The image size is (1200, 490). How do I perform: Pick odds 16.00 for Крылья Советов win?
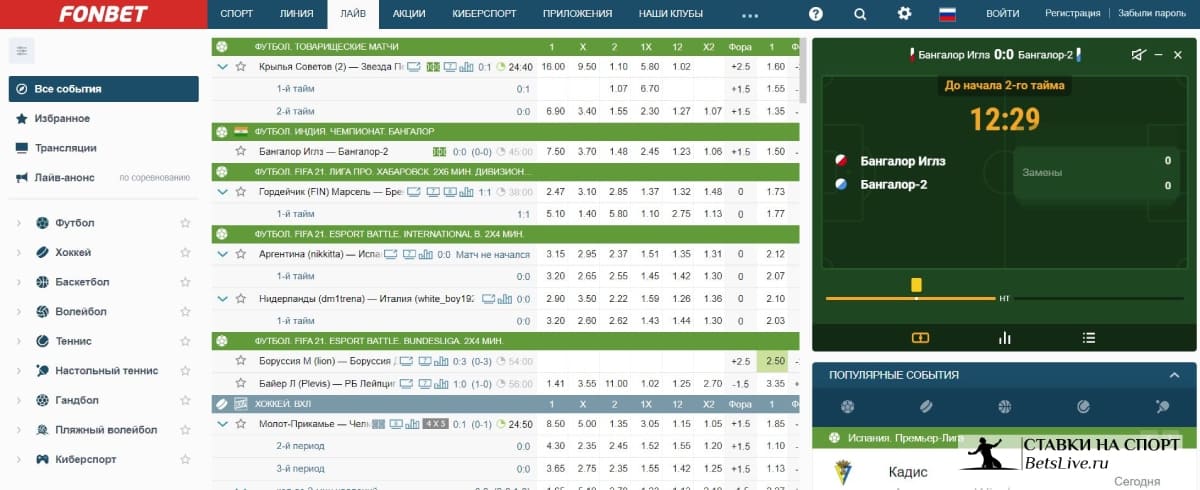553,67
